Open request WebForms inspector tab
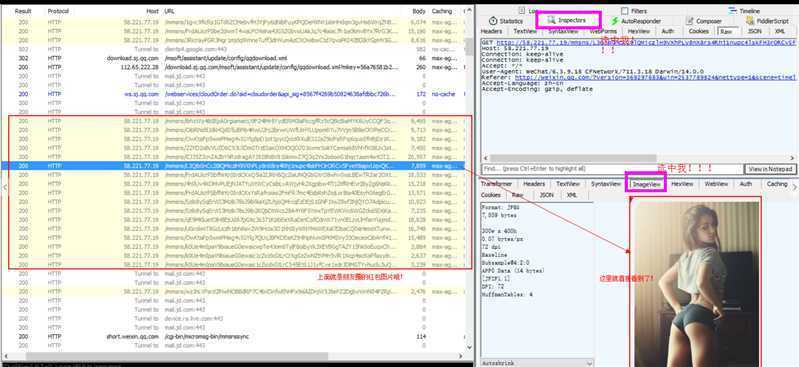 click(x=603, y=31)
